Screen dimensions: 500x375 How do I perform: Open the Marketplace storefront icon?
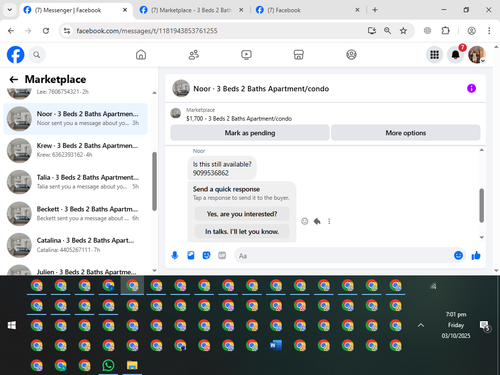click(x=299, y=55)
